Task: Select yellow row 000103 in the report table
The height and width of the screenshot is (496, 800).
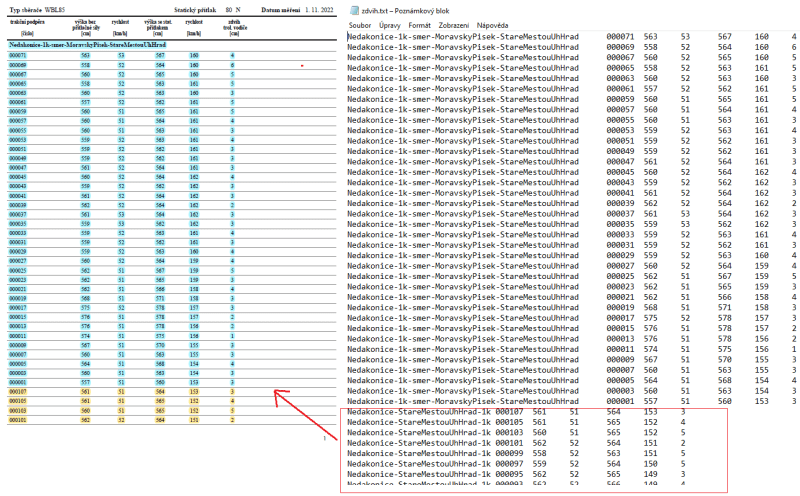Action: (172, 411)
